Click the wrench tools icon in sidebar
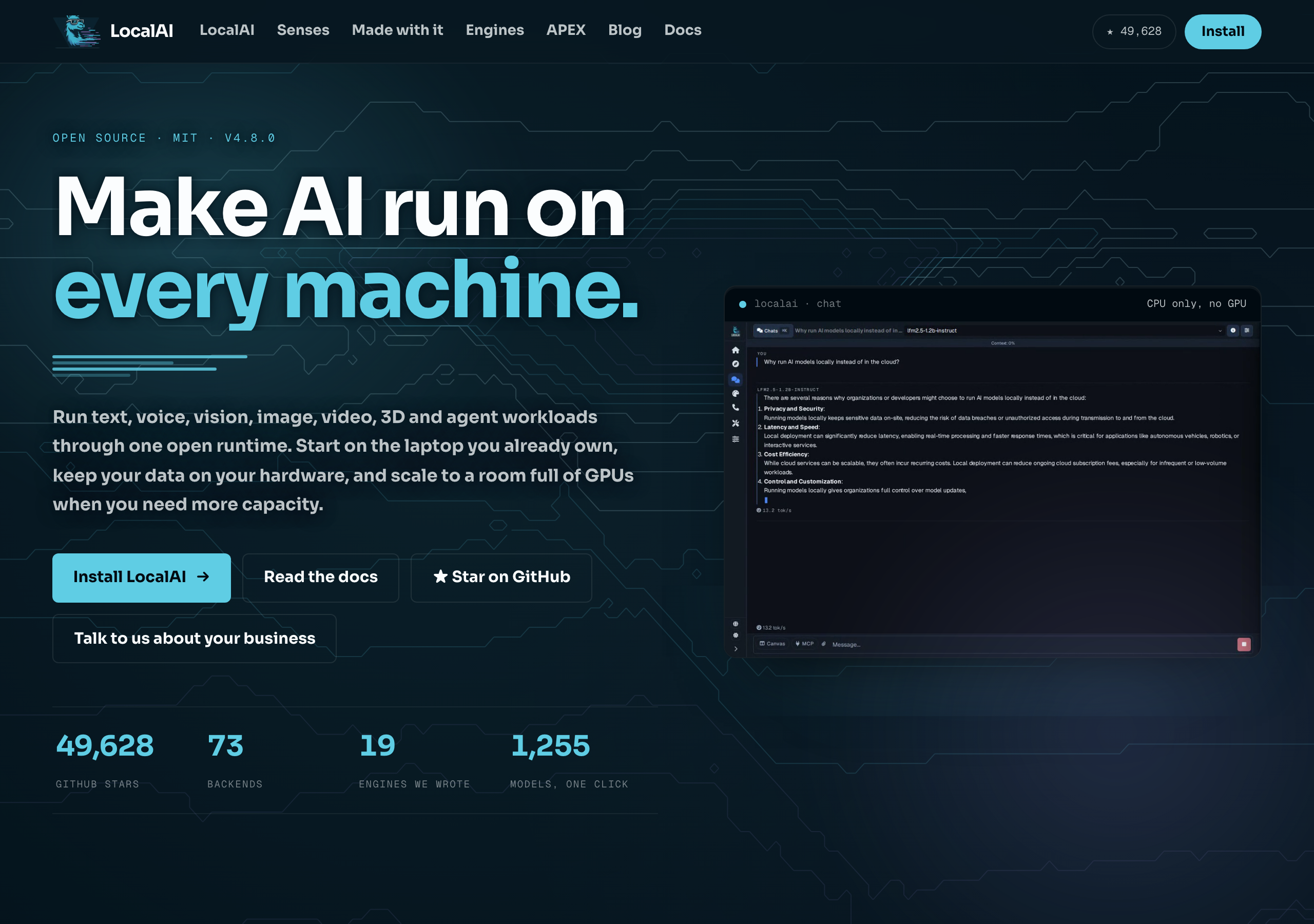The image size is (1314, 924). click(x=736, y=423)
